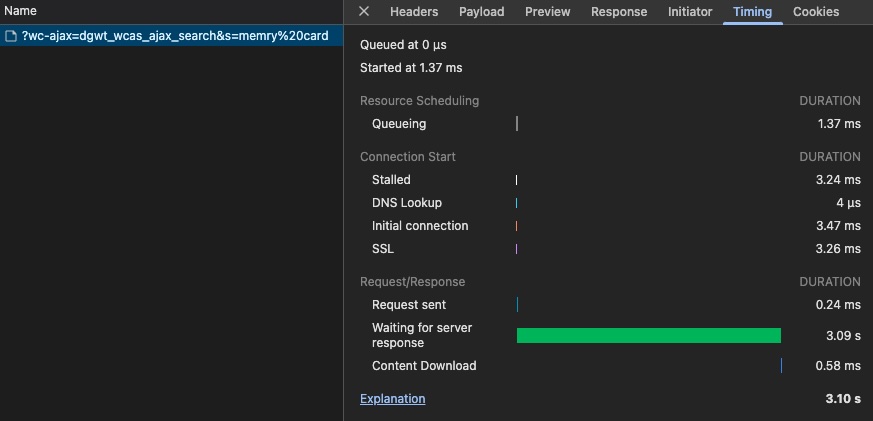The height and width of the screenshot is (421, 873).
Task: Click the 'Queued at 0 µs' text
Action: coord(403,45)
